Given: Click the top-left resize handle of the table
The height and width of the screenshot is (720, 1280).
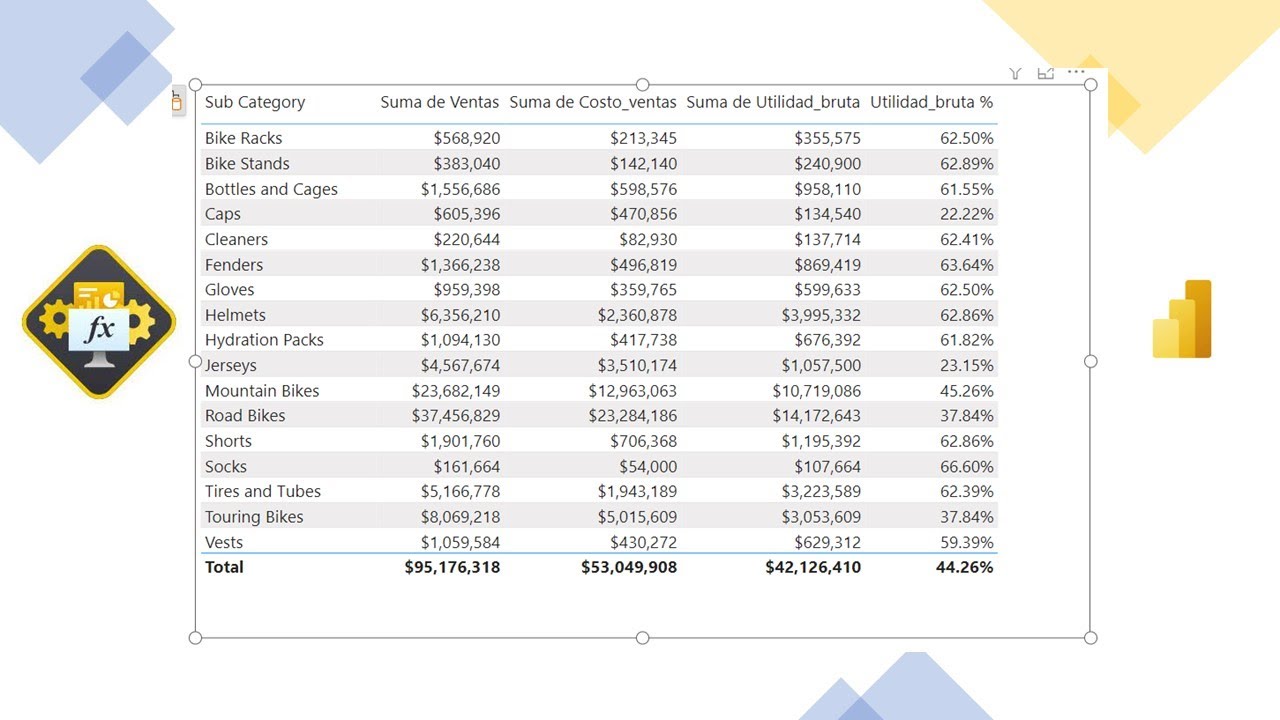Looking at the screenshot, I should [x=195, y=85].
